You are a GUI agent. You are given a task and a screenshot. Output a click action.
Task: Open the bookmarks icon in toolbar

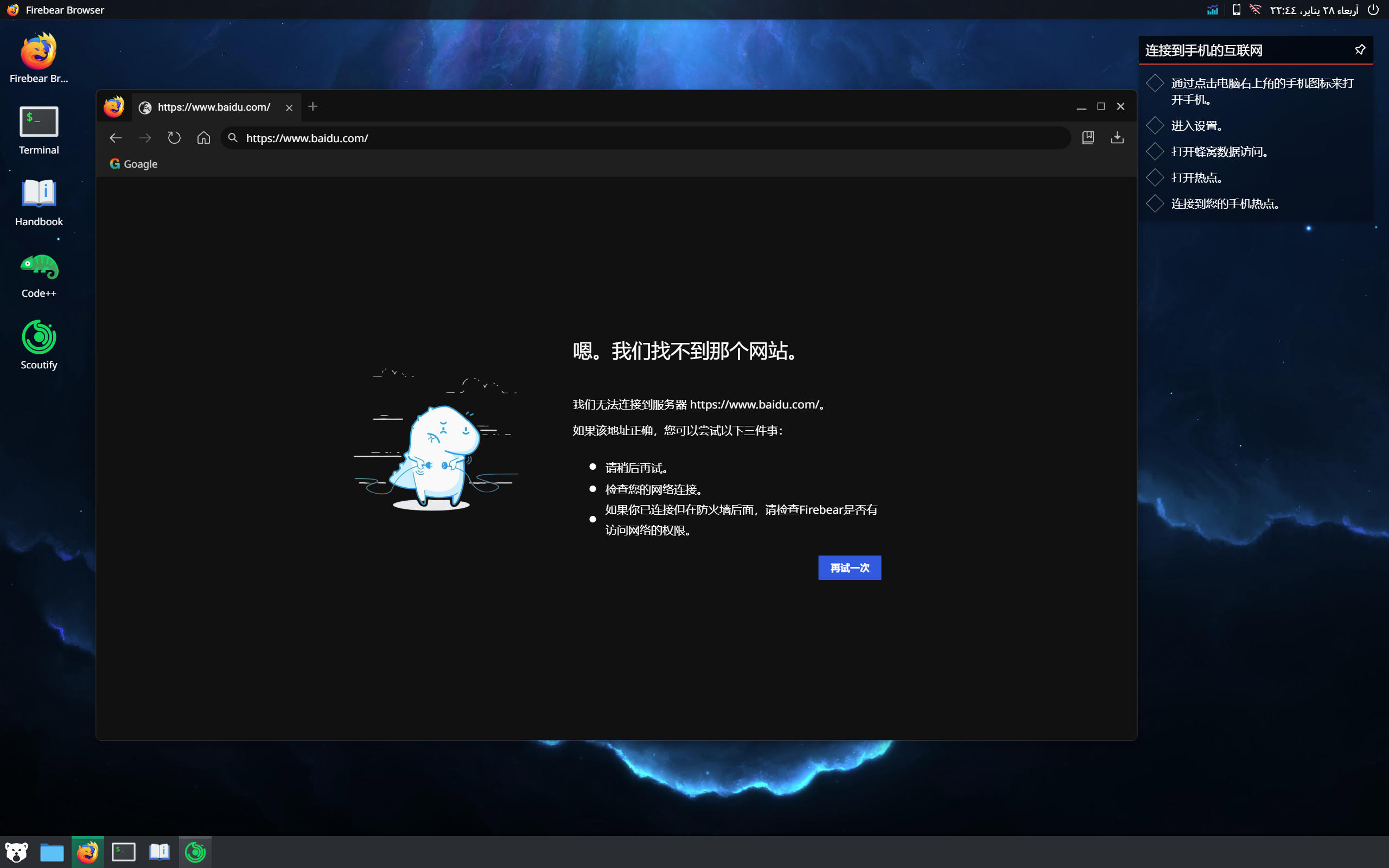[1088, 138]
